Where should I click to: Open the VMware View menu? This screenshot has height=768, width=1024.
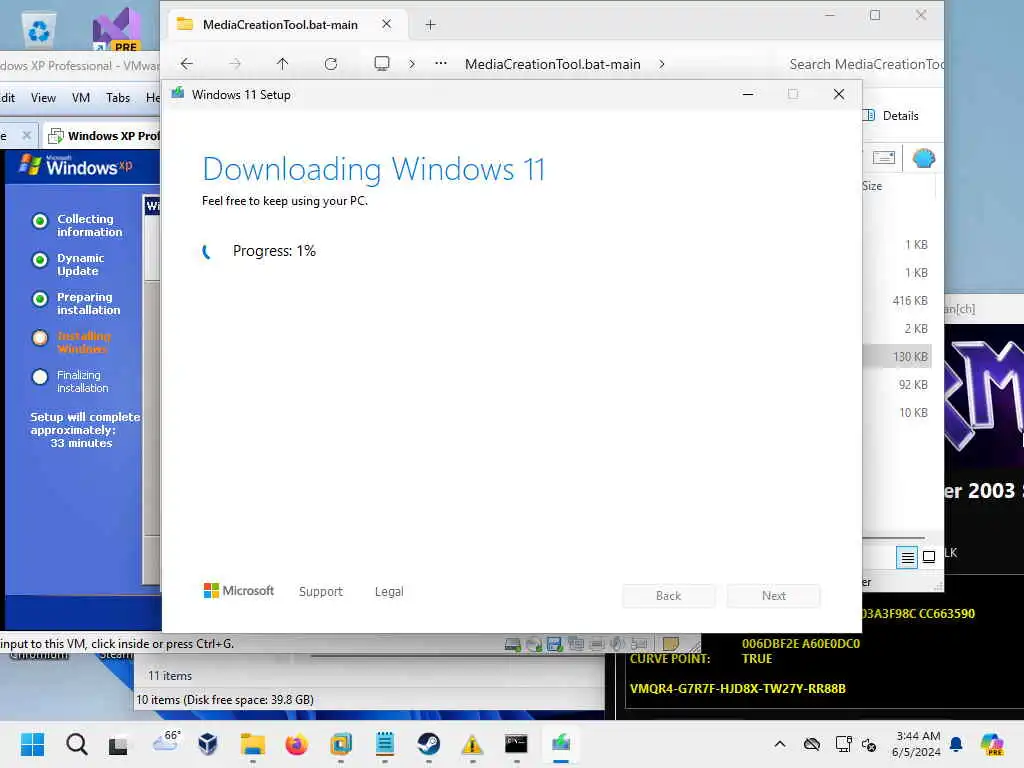pyautogui.click(x=43, y=98)
